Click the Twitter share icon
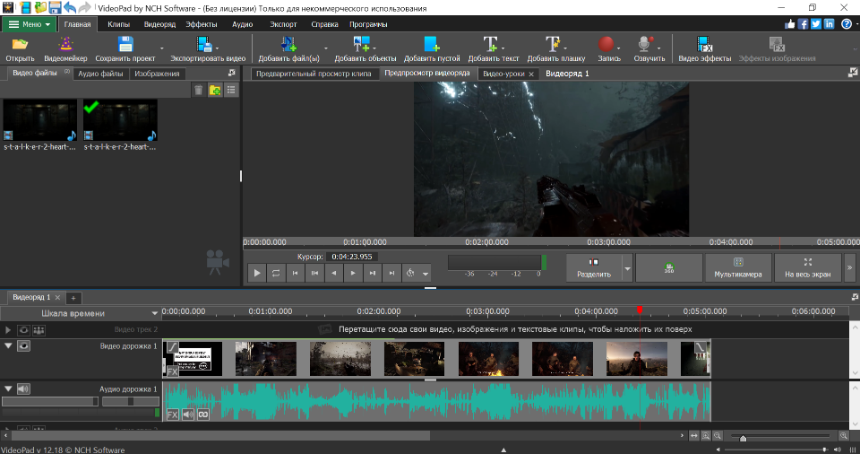 (816, 24)
